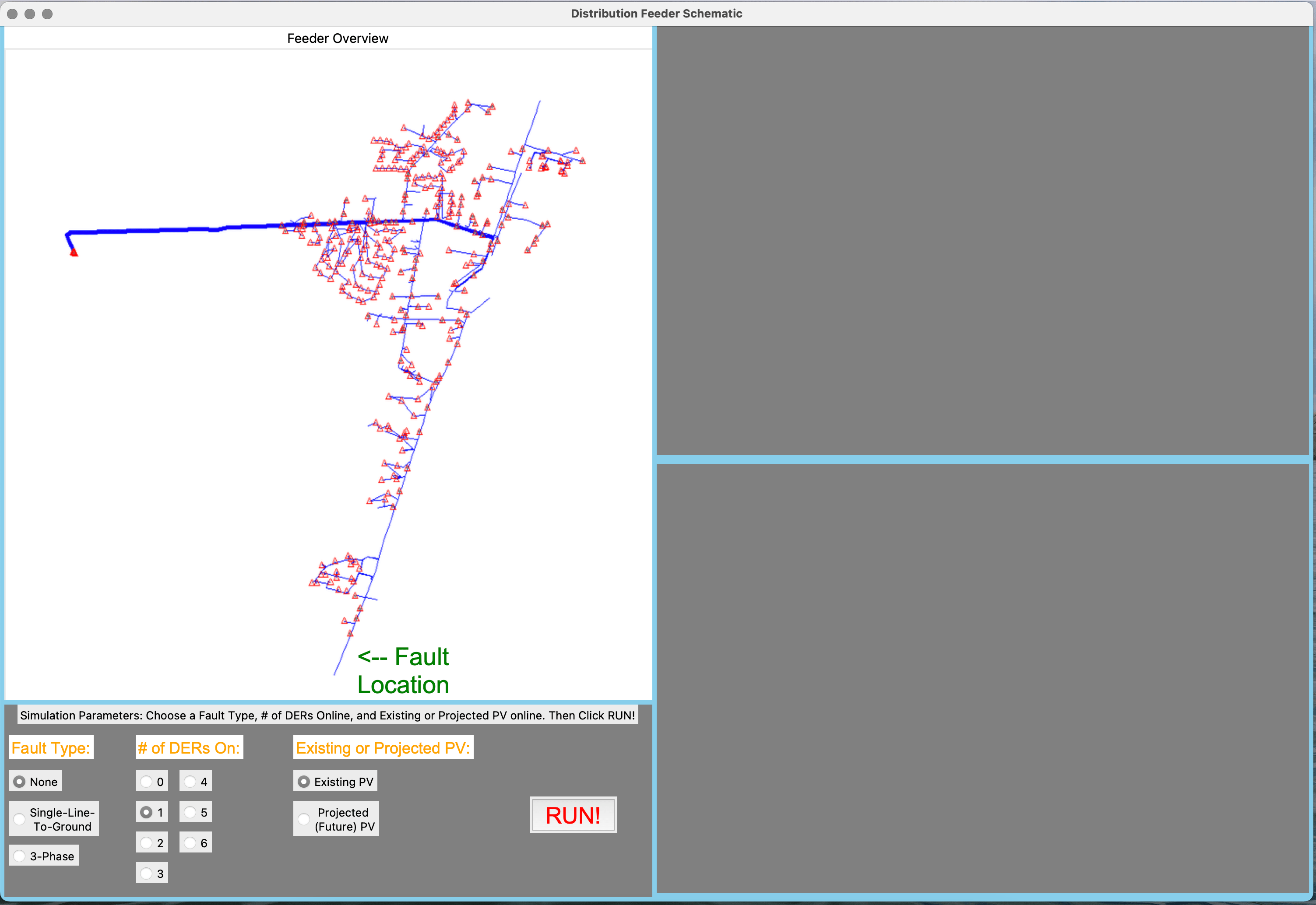The width and height of the screenshot is (1316, 905).
Task: Click the Feeder Overview plot title
Action: click(338, 39)
